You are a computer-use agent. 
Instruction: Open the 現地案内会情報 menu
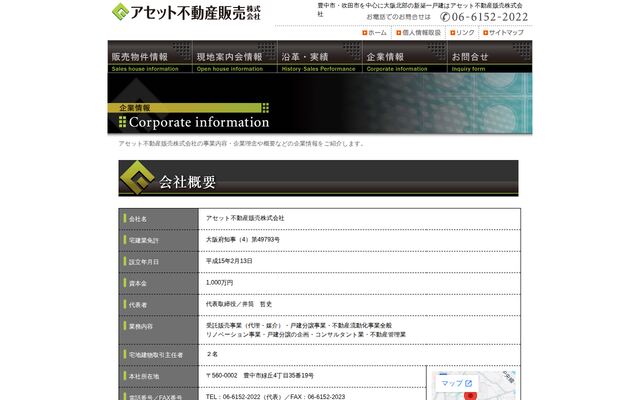click(x=235, y=57)
